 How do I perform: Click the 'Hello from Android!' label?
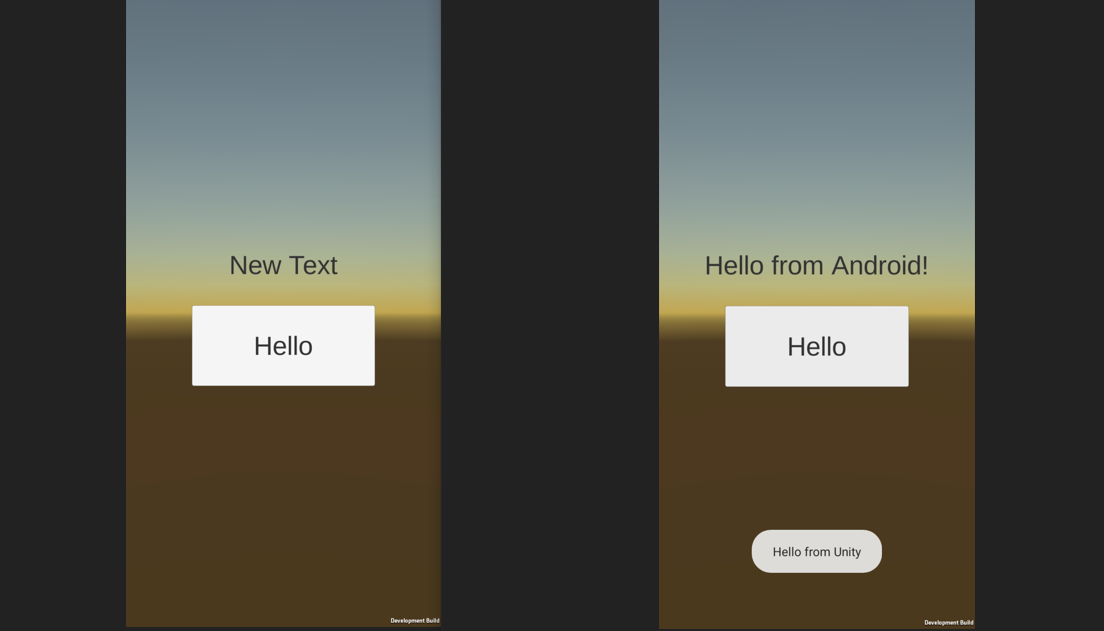(816, 265)
